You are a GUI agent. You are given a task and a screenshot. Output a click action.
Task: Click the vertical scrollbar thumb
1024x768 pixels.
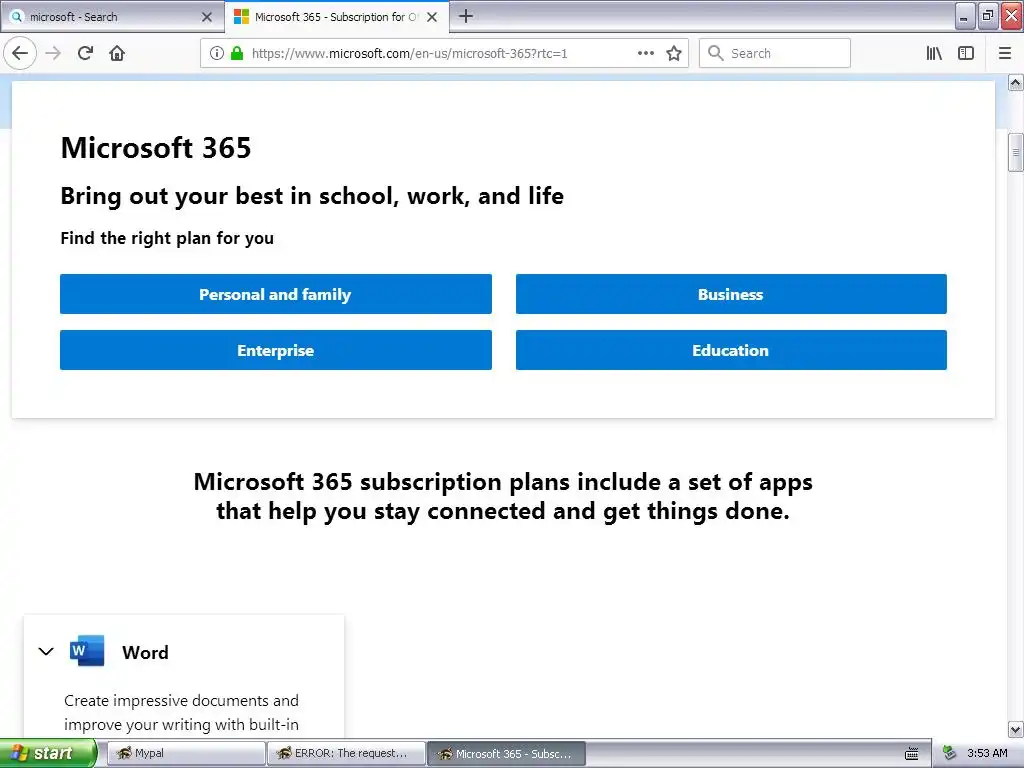coord(1016,152)
